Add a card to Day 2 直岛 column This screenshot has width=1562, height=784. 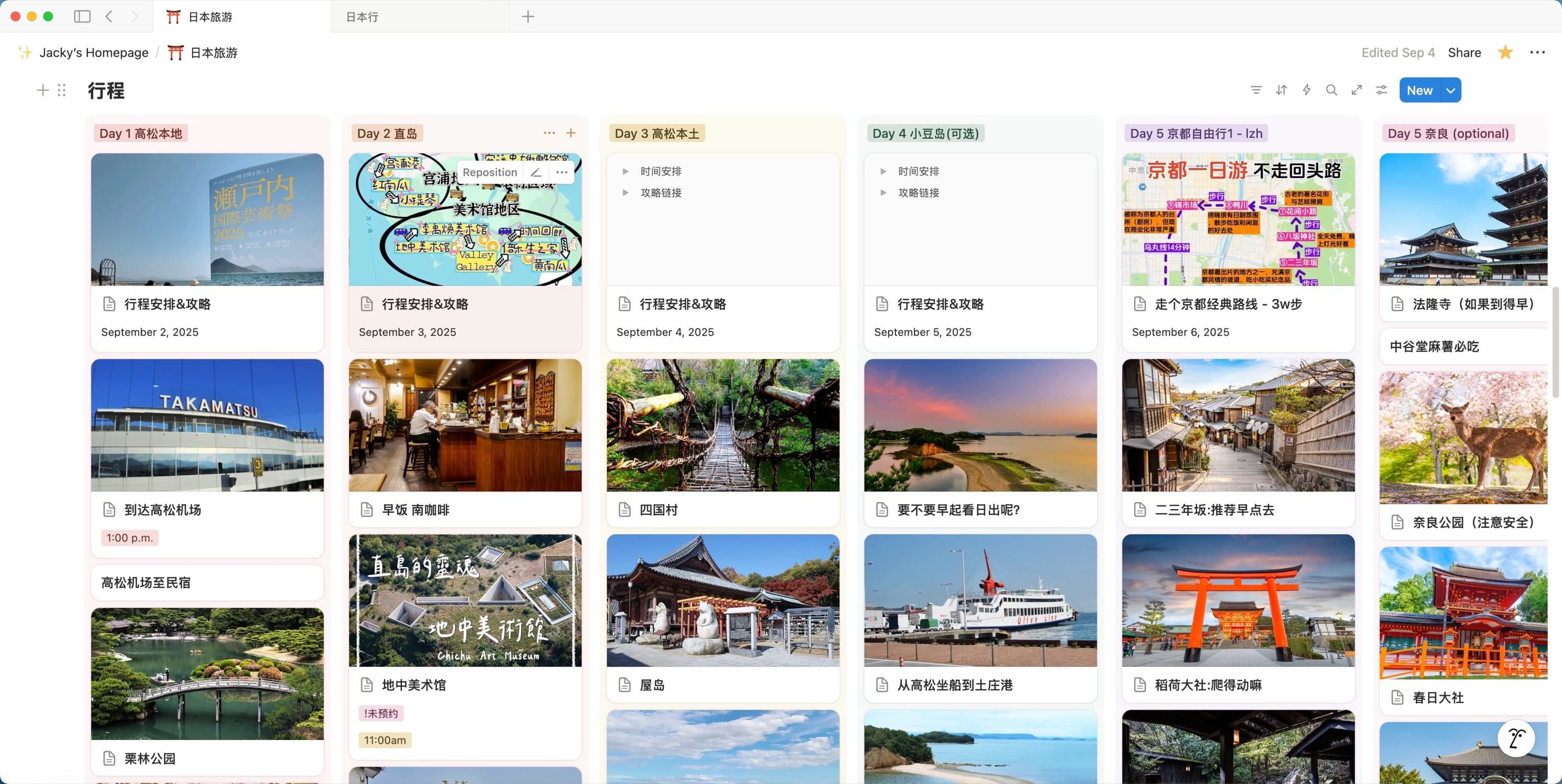click(571, 133)
